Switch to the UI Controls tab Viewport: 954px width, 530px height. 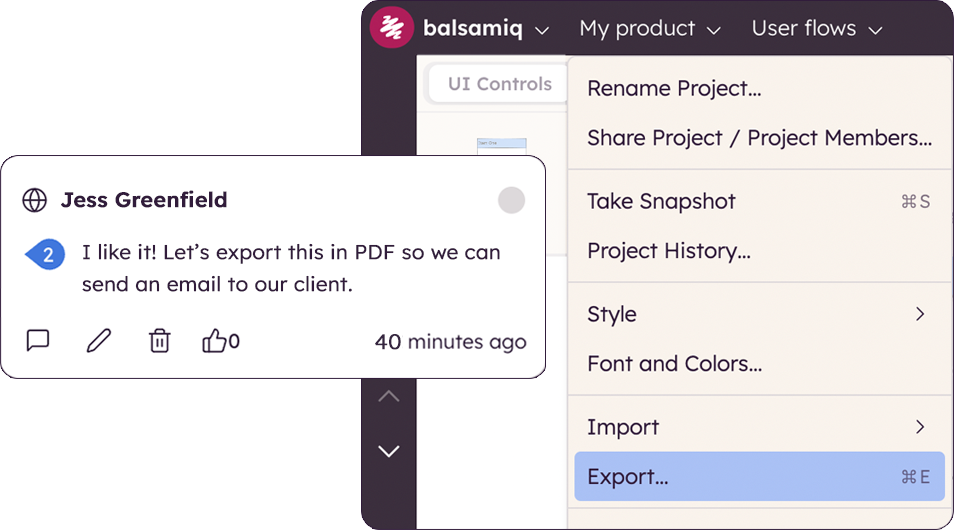coord(500,84)
